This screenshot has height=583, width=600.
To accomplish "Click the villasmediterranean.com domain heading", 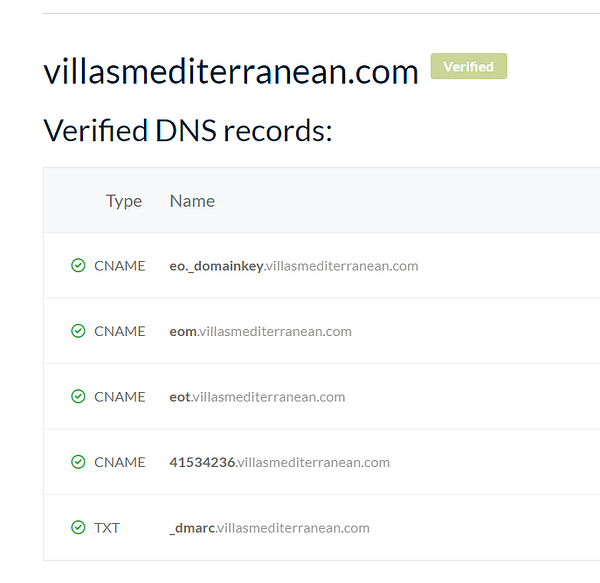I will [x=231, y=72].
